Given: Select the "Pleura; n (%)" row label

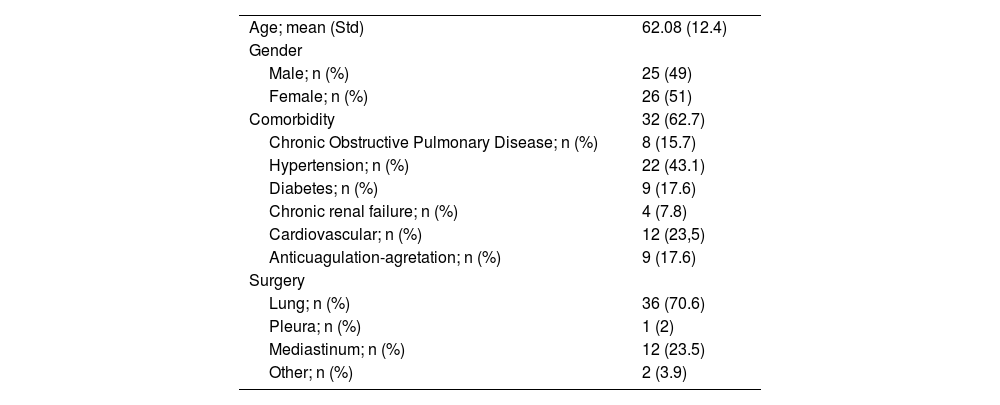Looking at the screenshot, I should pyautogui.click(x=315, y=327).
